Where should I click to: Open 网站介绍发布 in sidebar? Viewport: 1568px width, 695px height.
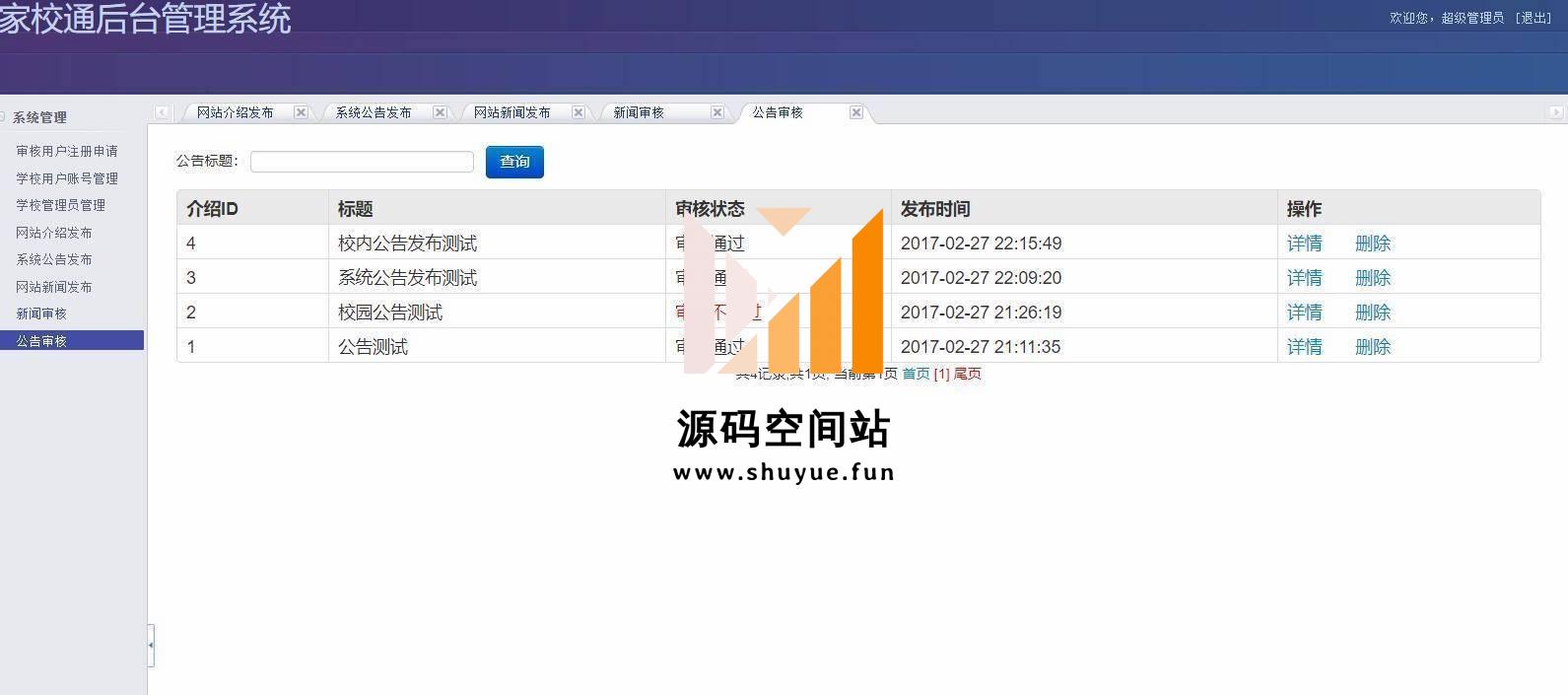coord(54,233)
